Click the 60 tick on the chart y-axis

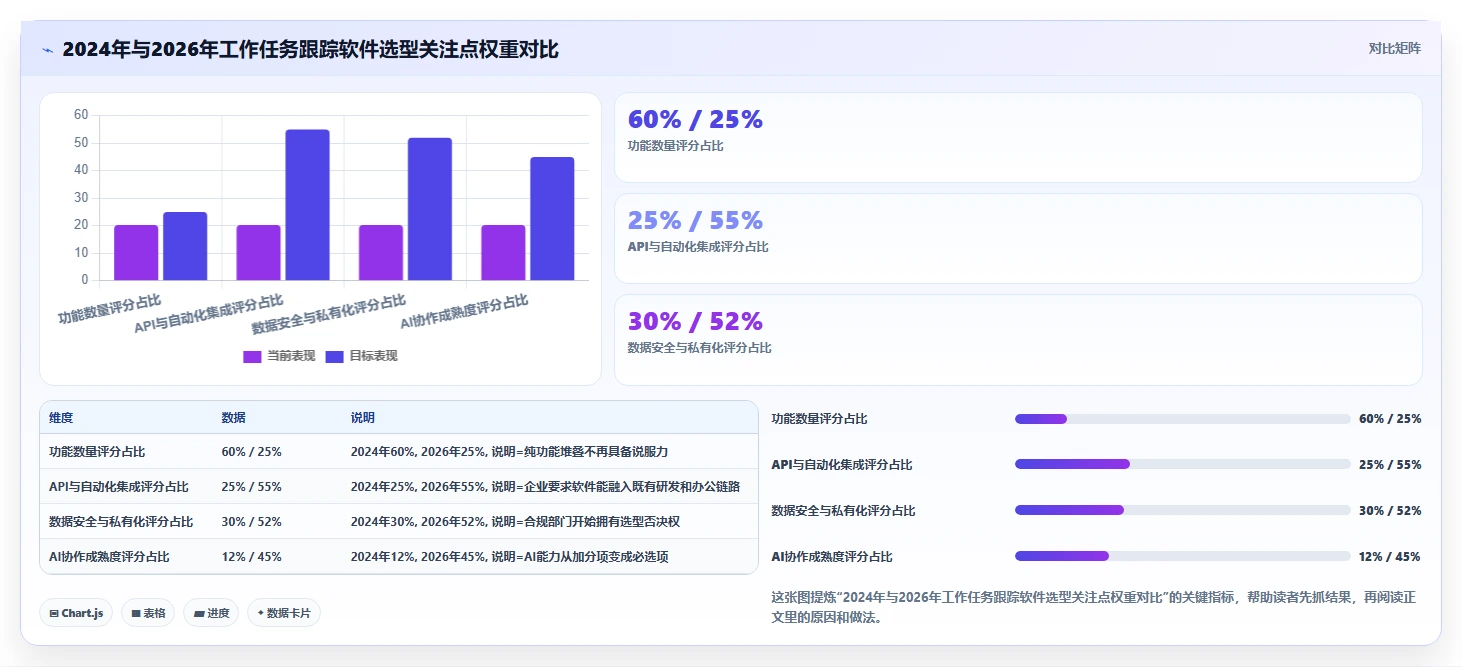[x=81, y=115]
